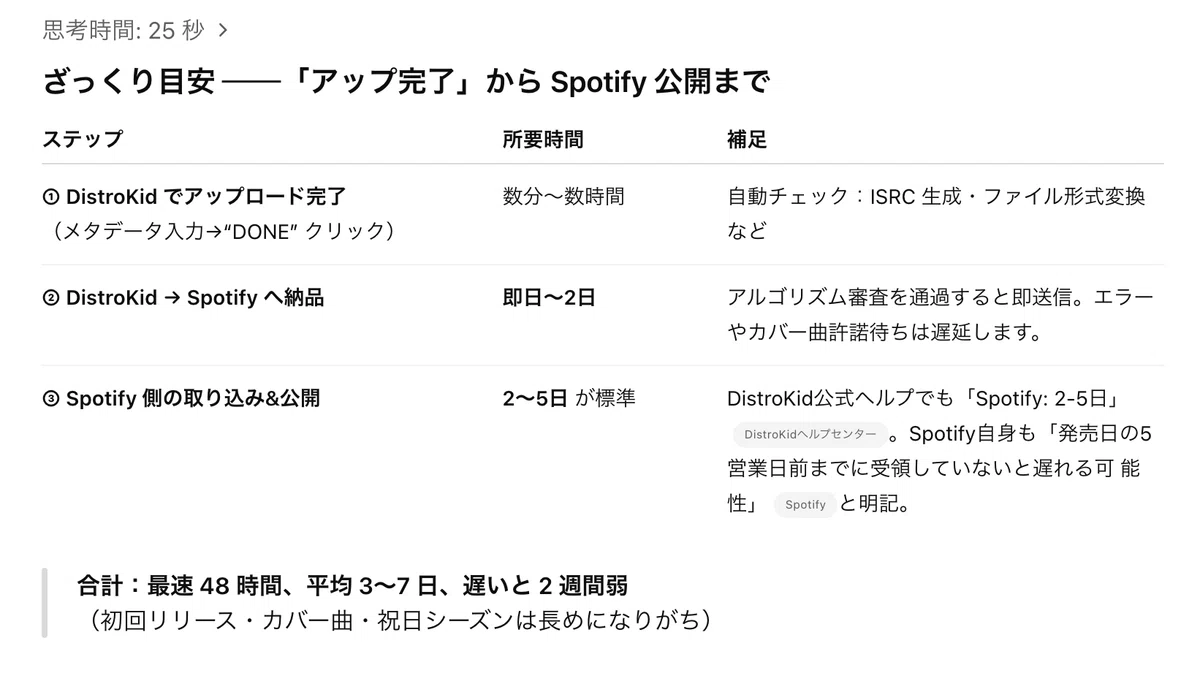The height and width of the screenshot is (681, 1200).
Task: Click the 即日〜2日 duration cell
Action: [x=548, y=298]
